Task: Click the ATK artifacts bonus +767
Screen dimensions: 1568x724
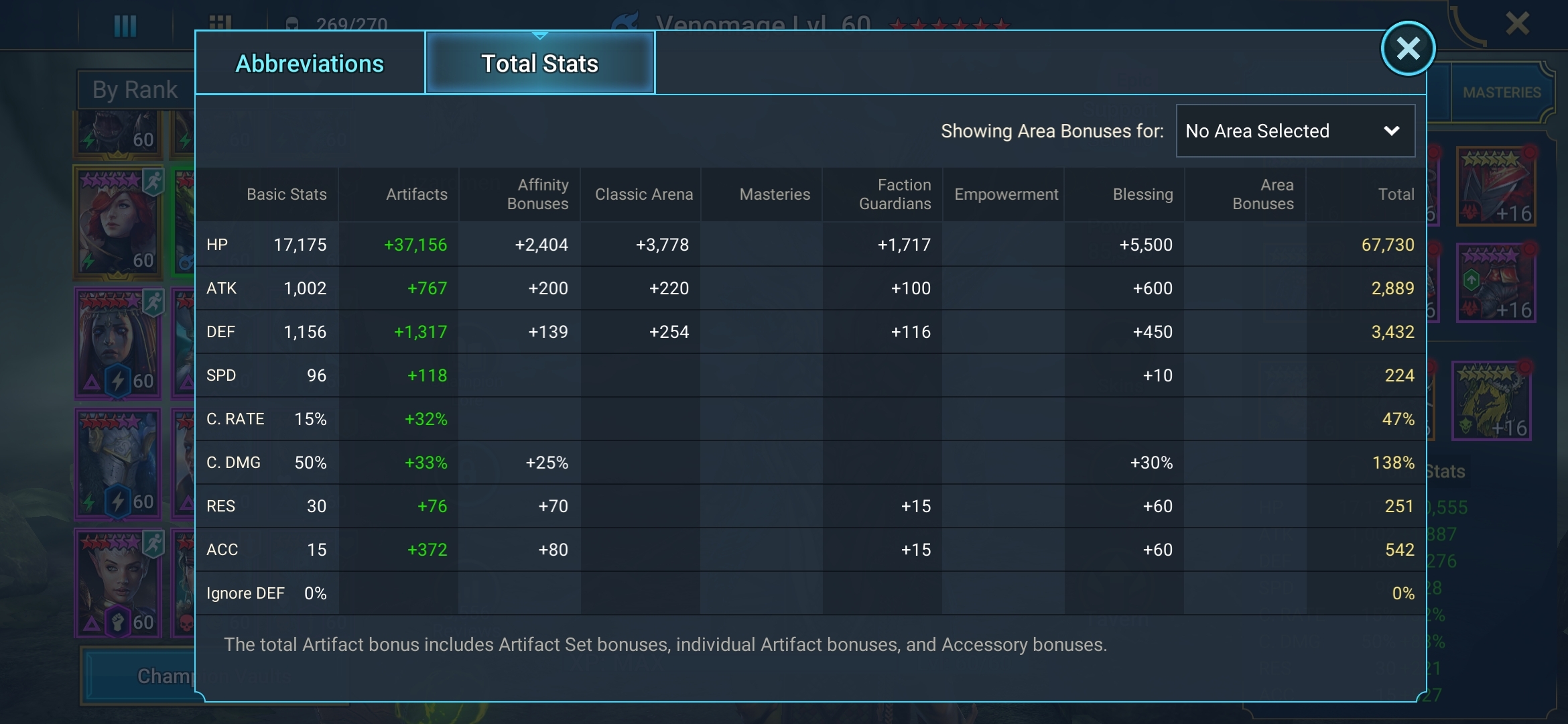Action: click(427, 288)
